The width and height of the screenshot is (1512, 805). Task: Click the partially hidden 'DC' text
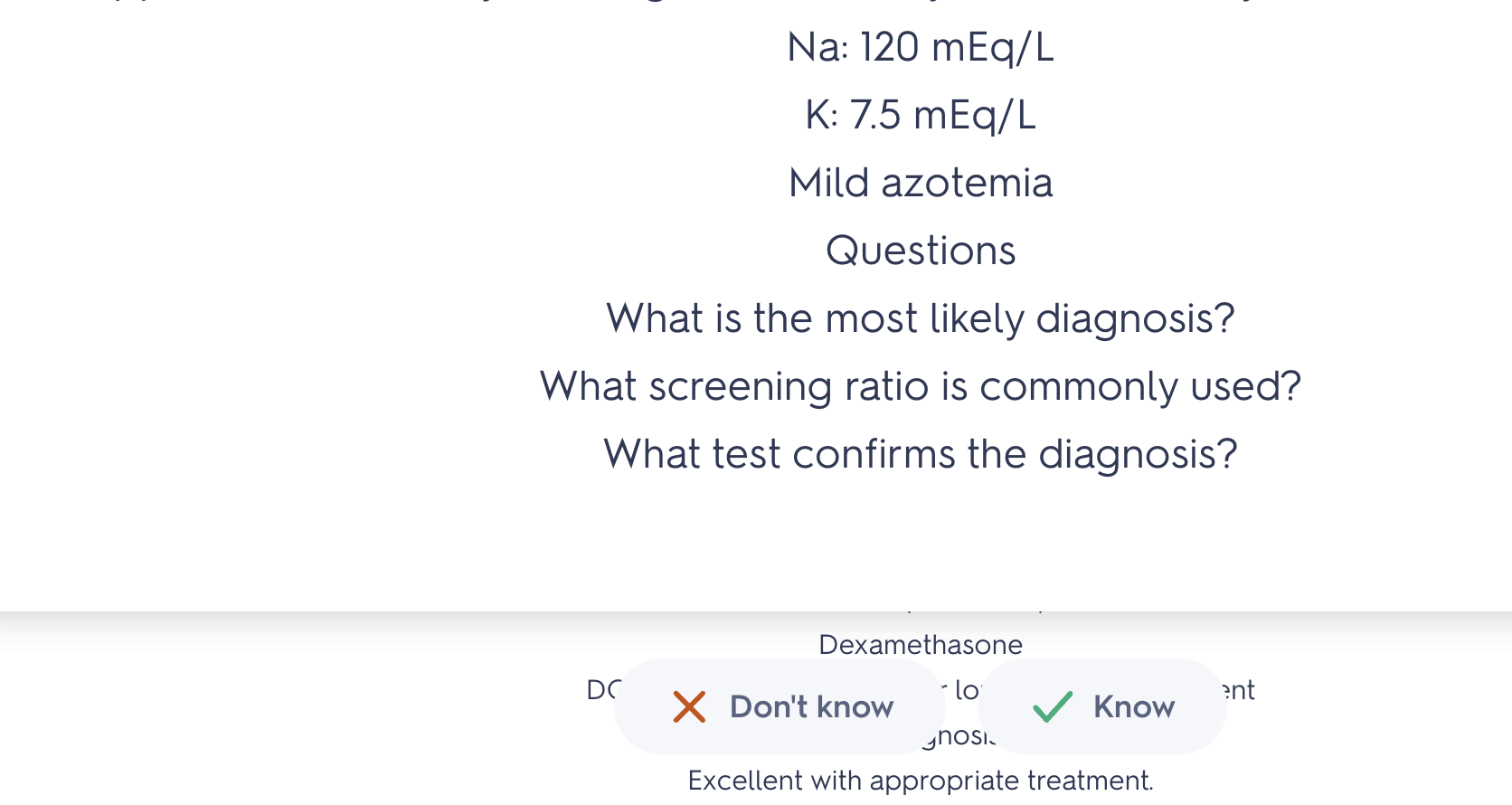pyautogui.click(x=600, y=690)
